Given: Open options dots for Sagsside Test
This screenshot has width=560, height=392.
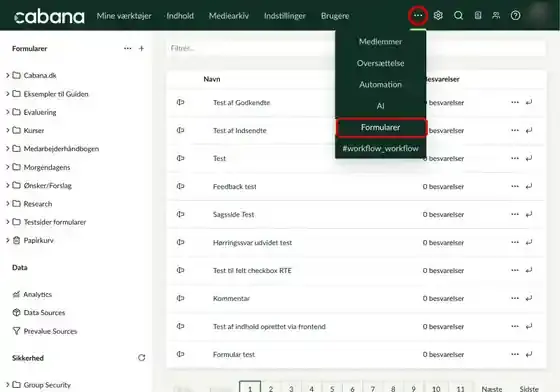Looking at the screenshot, I should (x=515, y=214).
